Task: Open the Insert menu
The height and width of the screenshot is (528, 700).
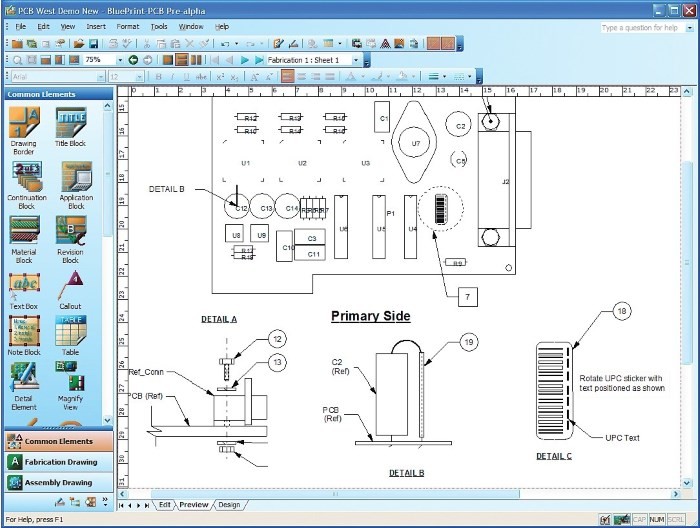Action: tap(96, 26)
